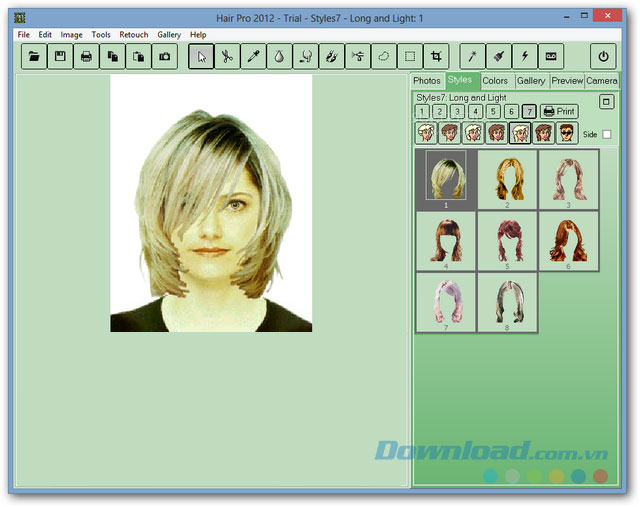Click the lightning bolt quick effect icon
Screen dimensions: 640x507
click(525, 56)
